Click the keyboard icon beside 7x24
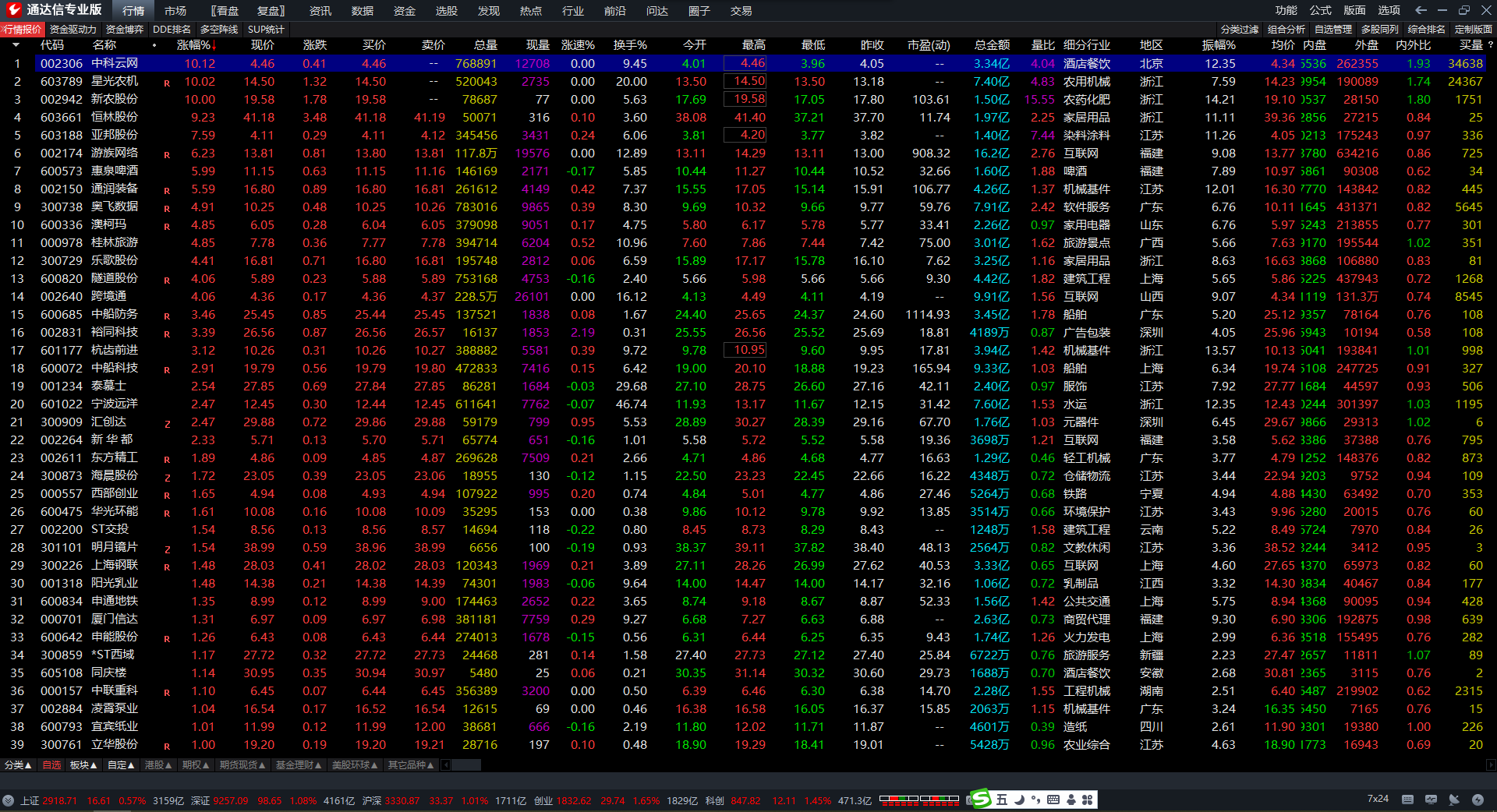The width and height of the screenshot is (1497, 812). [1407, 800]
